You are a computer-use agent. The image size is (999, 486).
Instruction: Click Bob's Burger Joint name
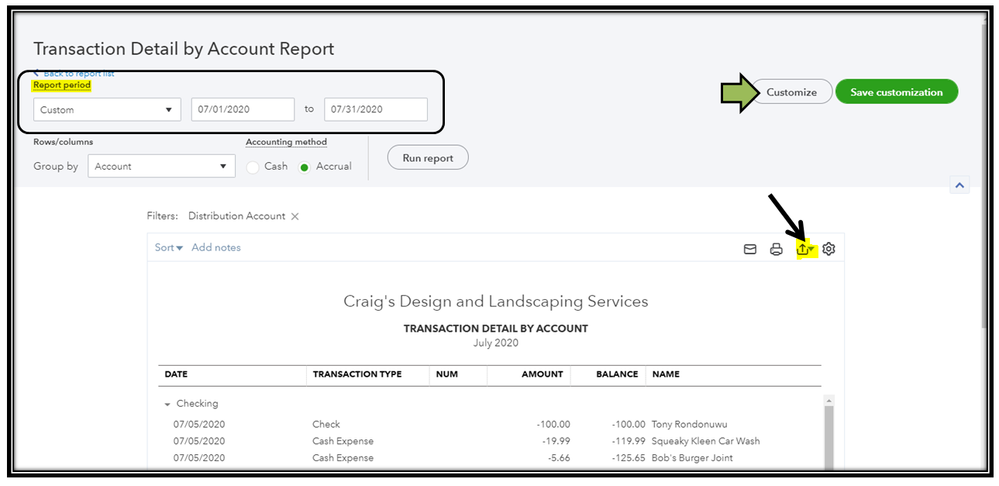coord(692,458)
